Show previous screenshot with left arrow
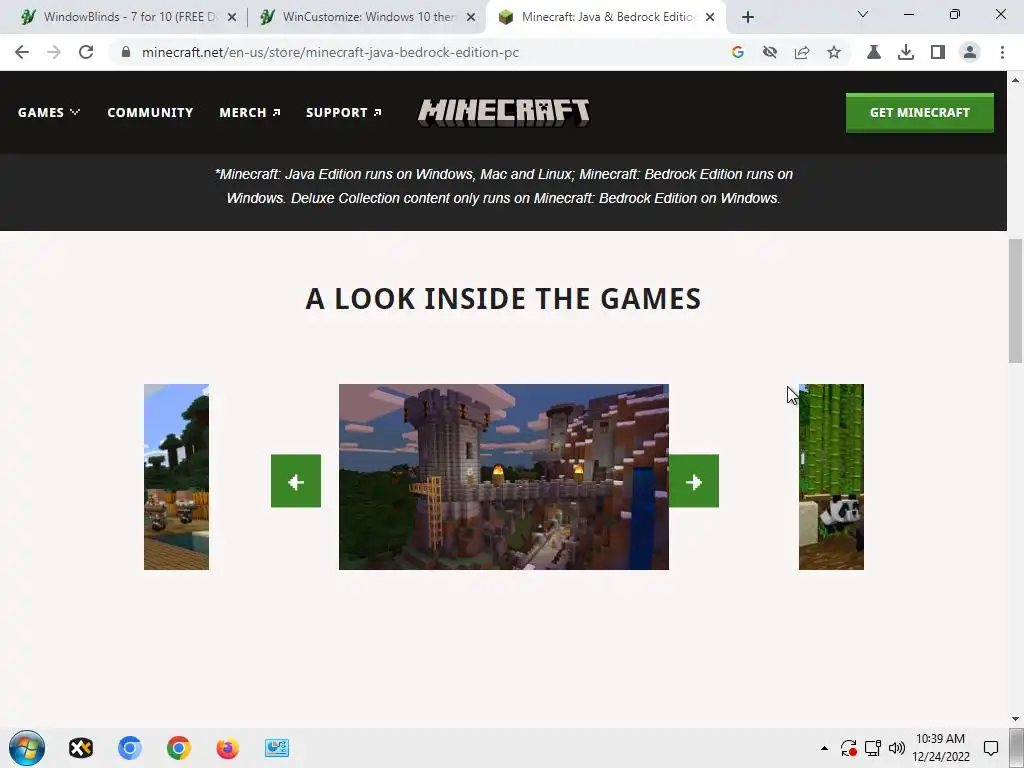This screenshot has height=768, width=1024. pyautogui.click(x=296, y=481)
